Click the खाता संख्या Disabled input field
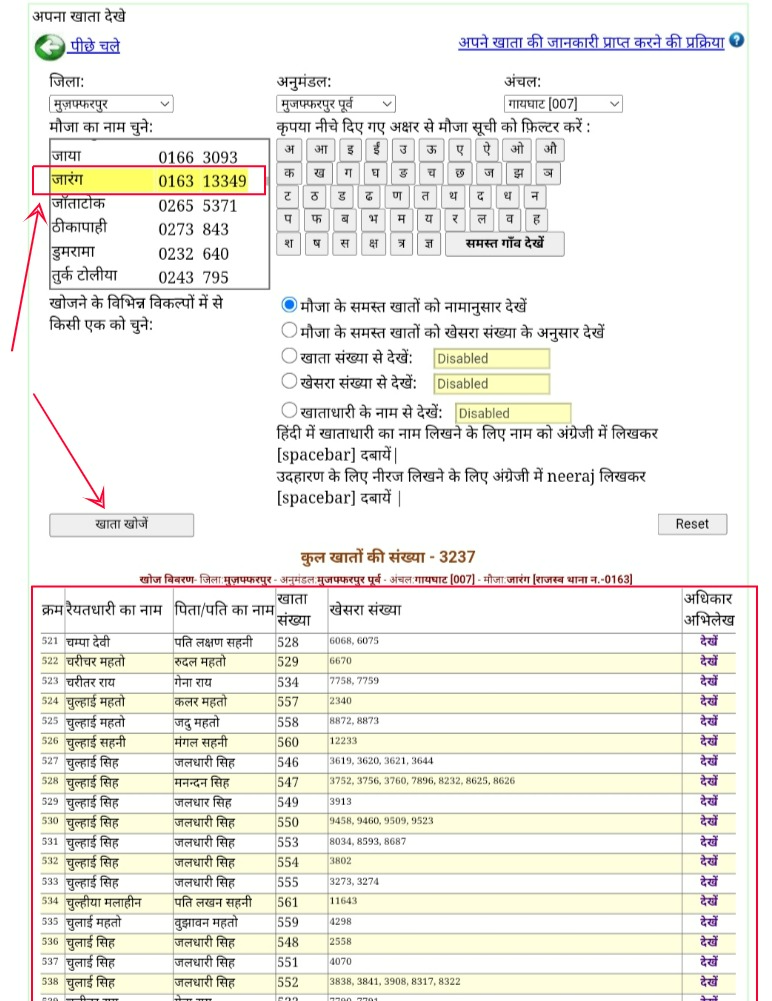The image size is (772, 1001). (x=491, y=358)
